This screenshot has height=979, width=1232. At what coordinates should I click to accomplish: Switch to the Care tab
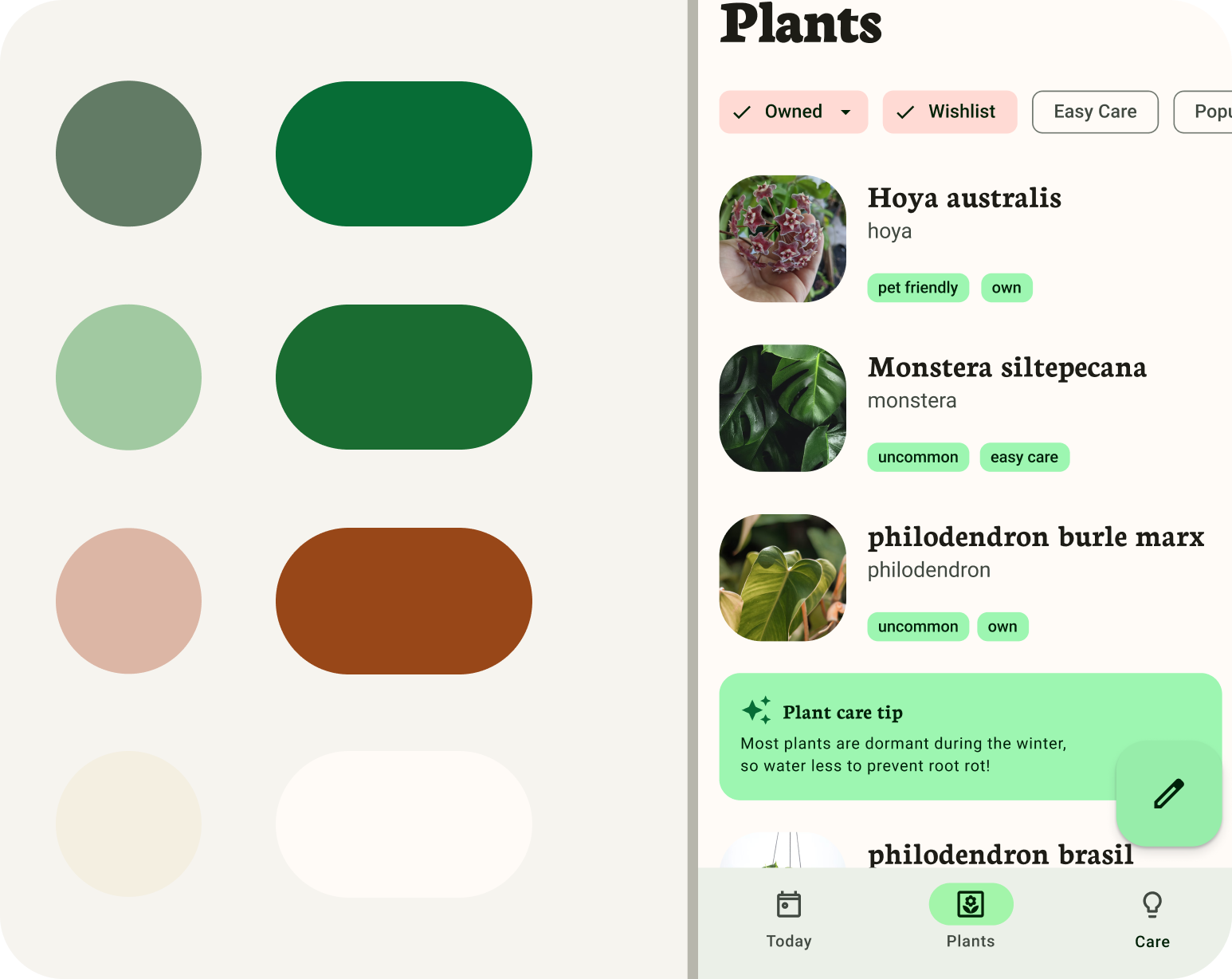coord(1152,918)
